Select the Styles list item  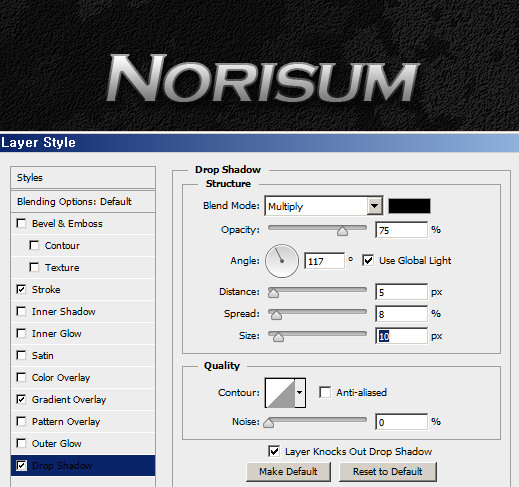83,178
